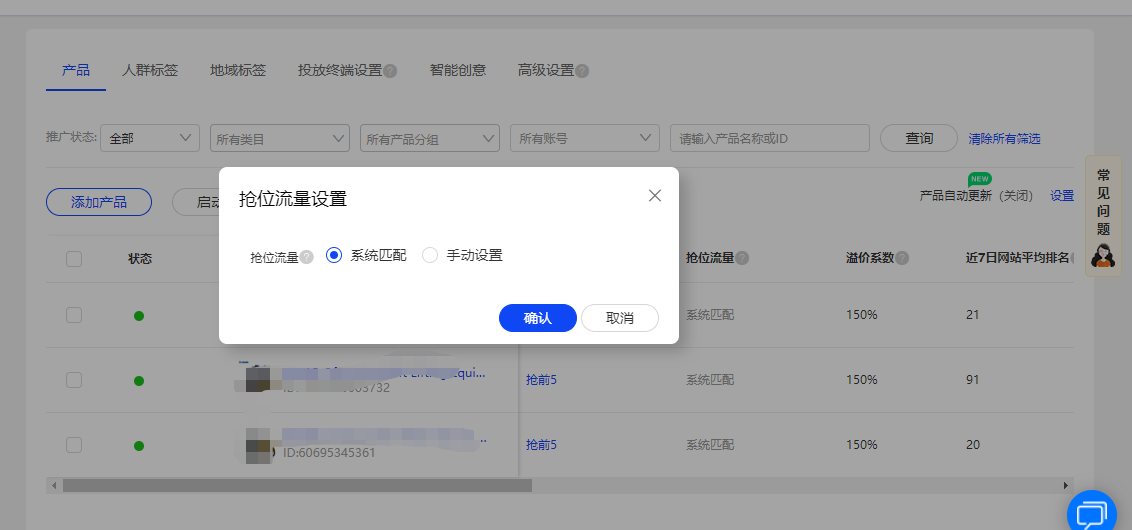Click help icon beside 高级设置 tab
The width and height of the screenshot is (1132, 530).
[582, 71]
